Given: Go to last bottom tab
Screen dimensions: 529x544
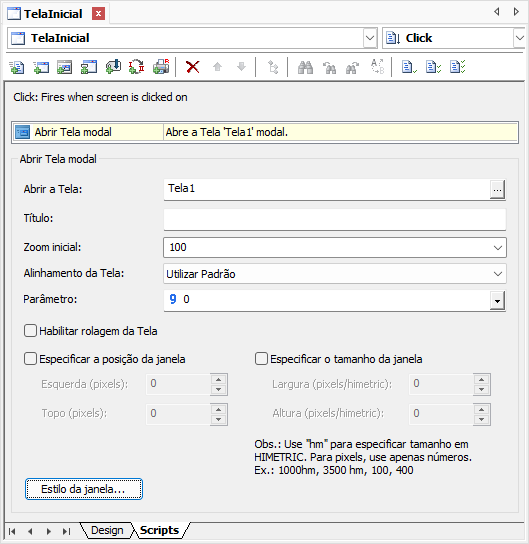Looking at the screenshot, I should click(x=67, y=531).
